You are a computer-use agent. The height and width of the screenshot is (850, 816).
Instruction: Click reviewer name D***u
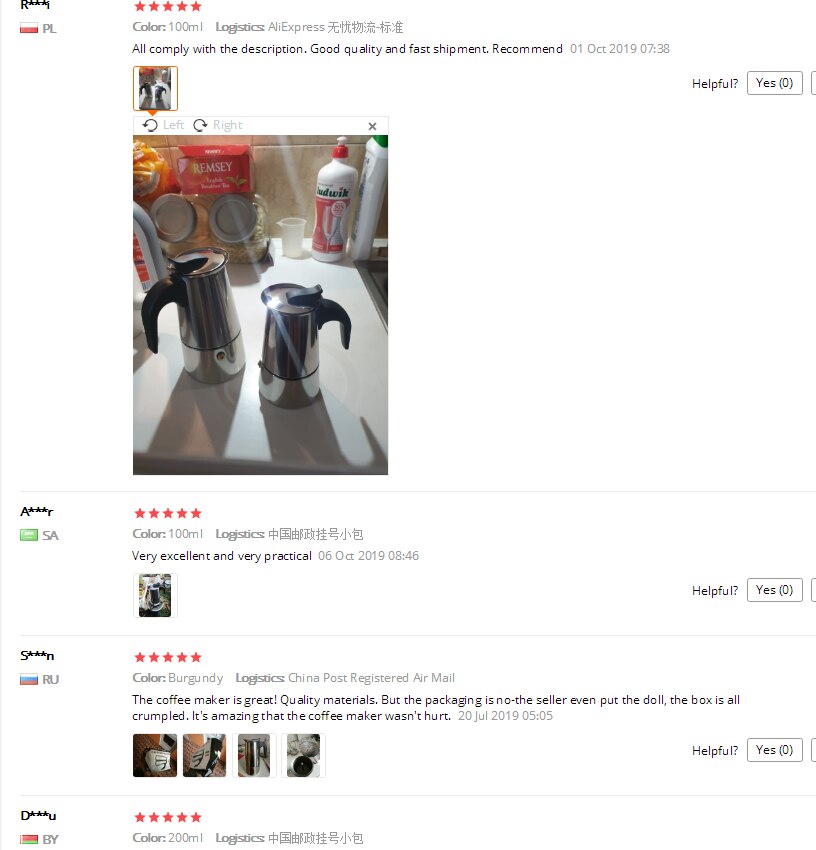38,815
